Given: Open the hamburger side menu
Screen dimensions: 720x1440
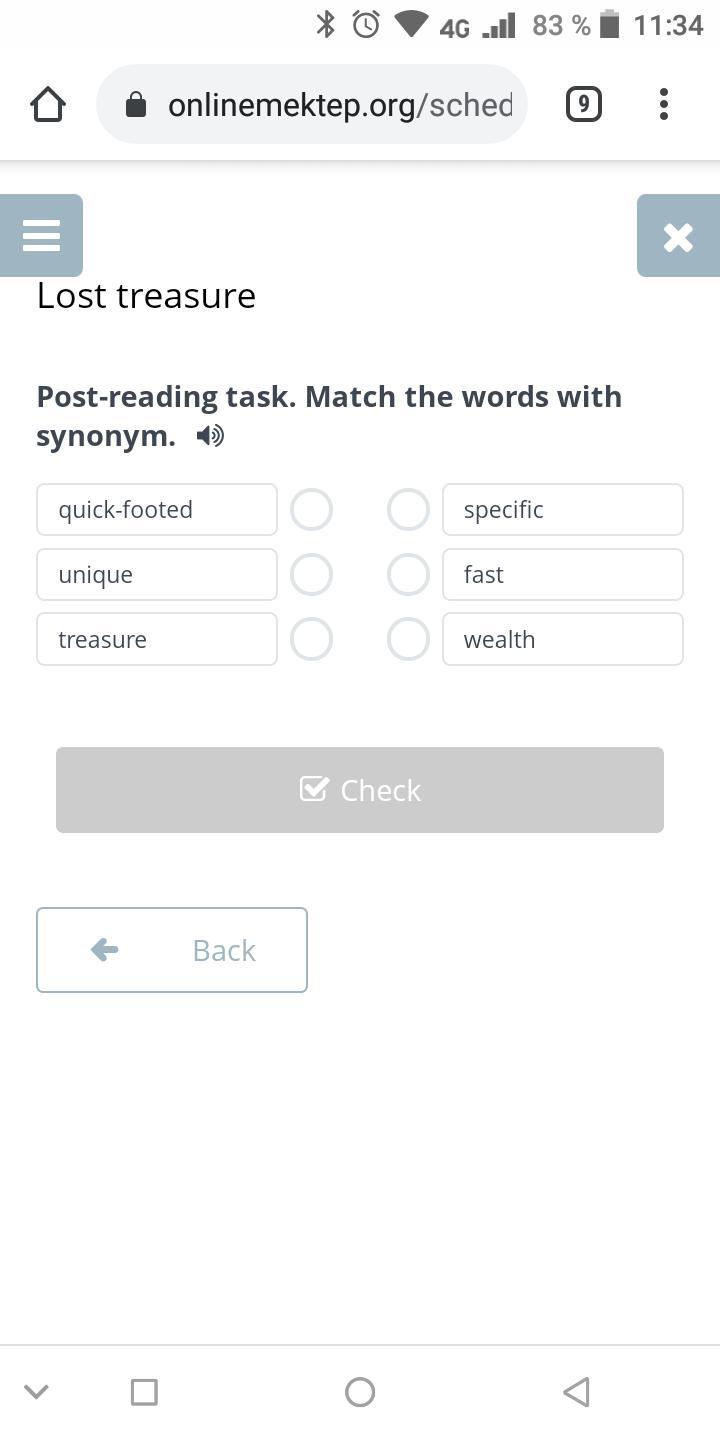Looking at the screenshot, I should [x=41, y=236].
